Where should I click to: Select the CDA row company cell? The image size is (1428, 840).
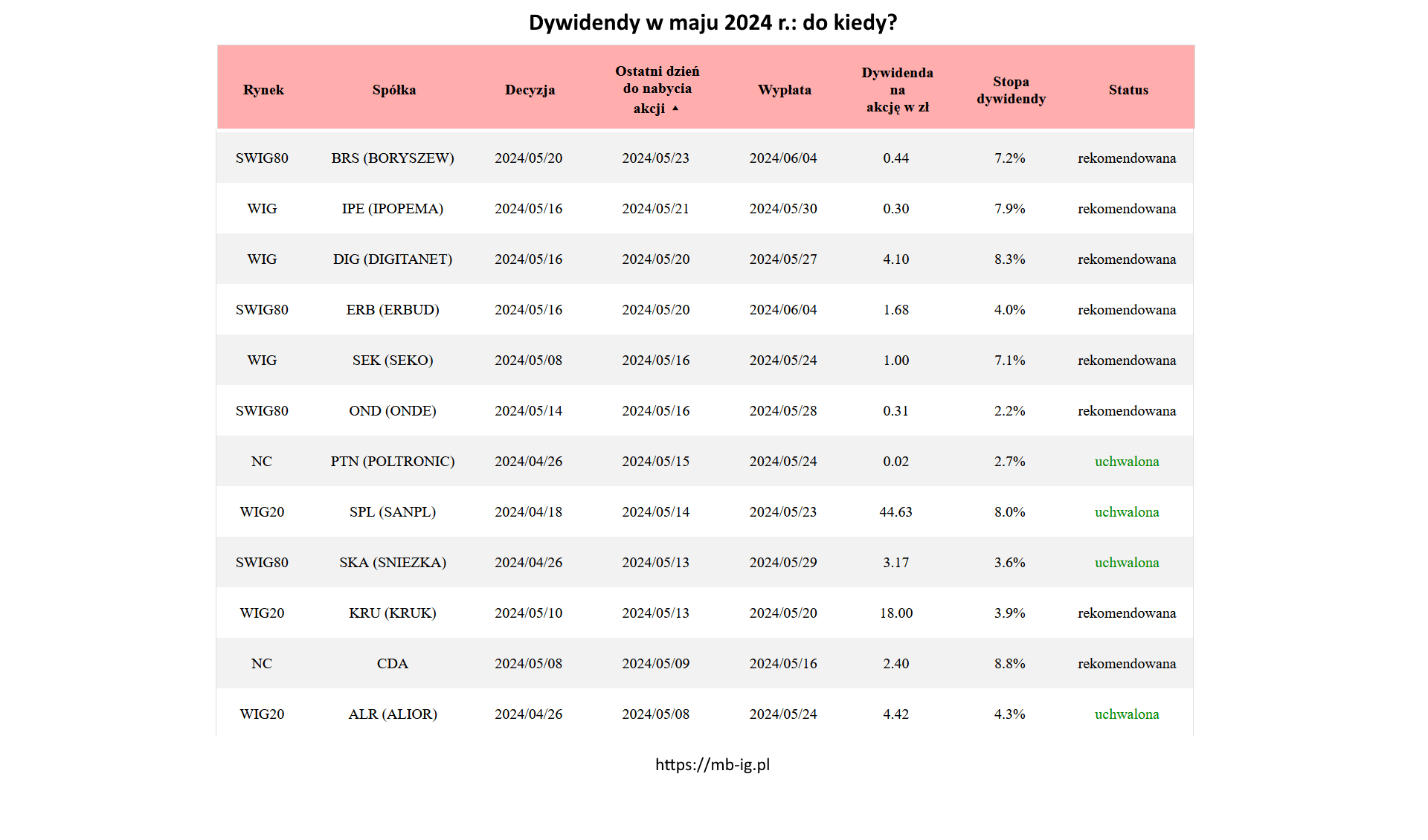click(x=392, y=664)
